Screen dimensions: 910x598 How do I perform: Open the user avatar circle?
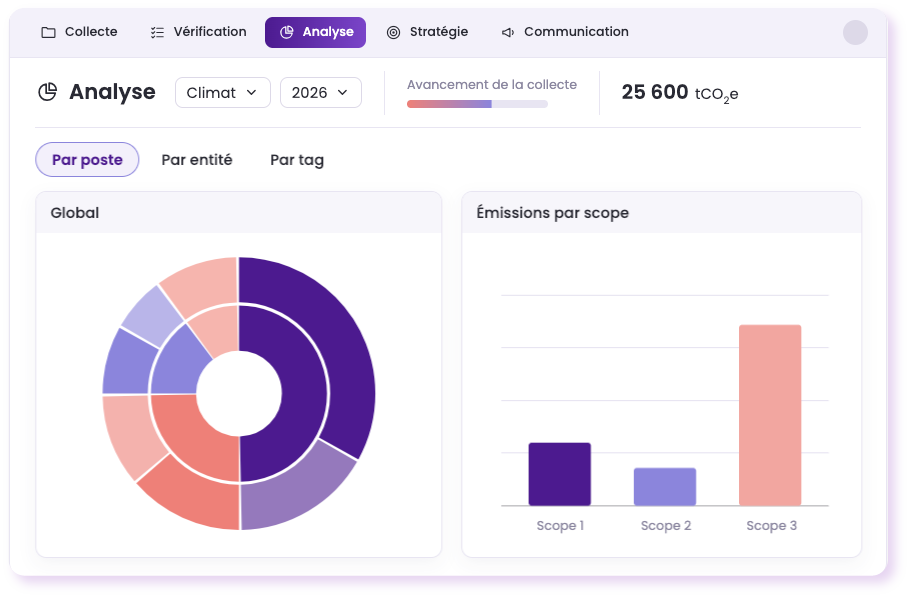pos(855,33)
